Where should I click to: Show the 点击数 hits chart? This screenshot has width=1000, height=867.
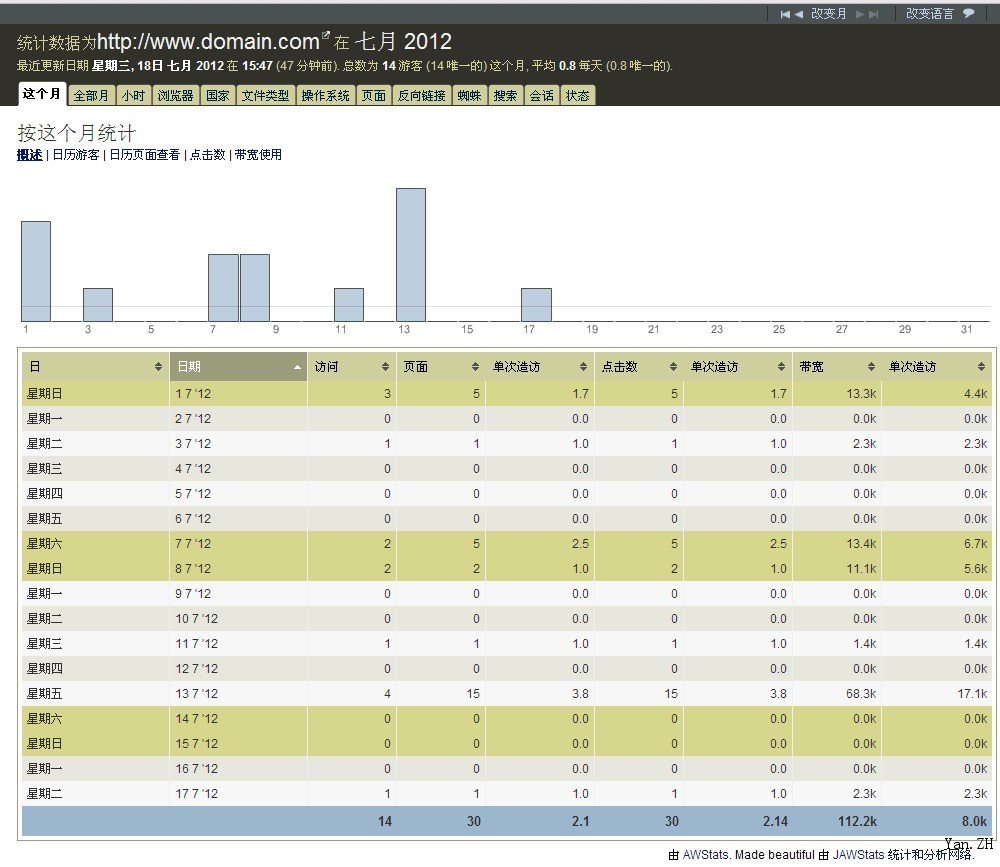coord(208,154)
